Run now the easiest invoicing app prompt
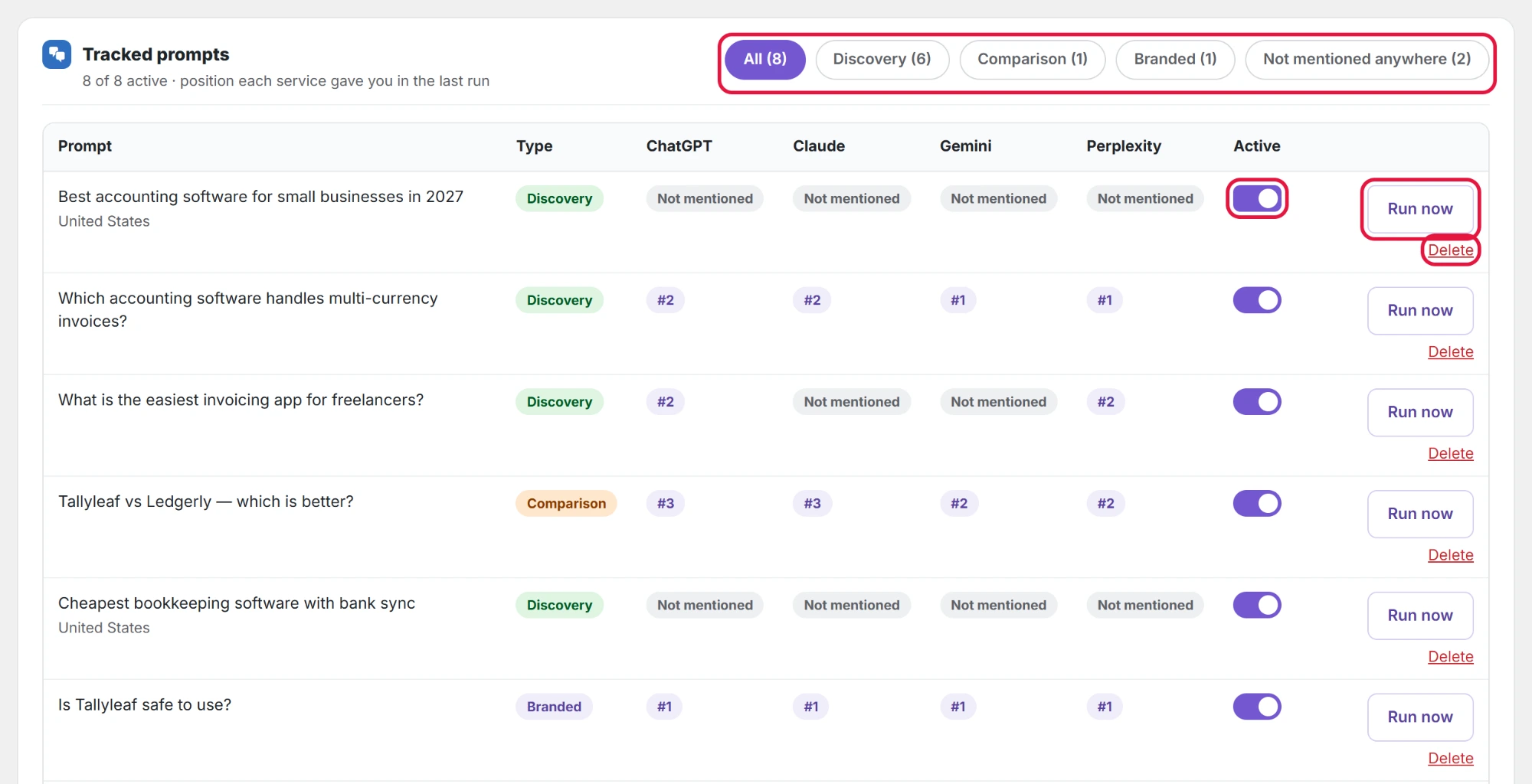Viewport: 1532px width, 784px height. point(1420,412)
